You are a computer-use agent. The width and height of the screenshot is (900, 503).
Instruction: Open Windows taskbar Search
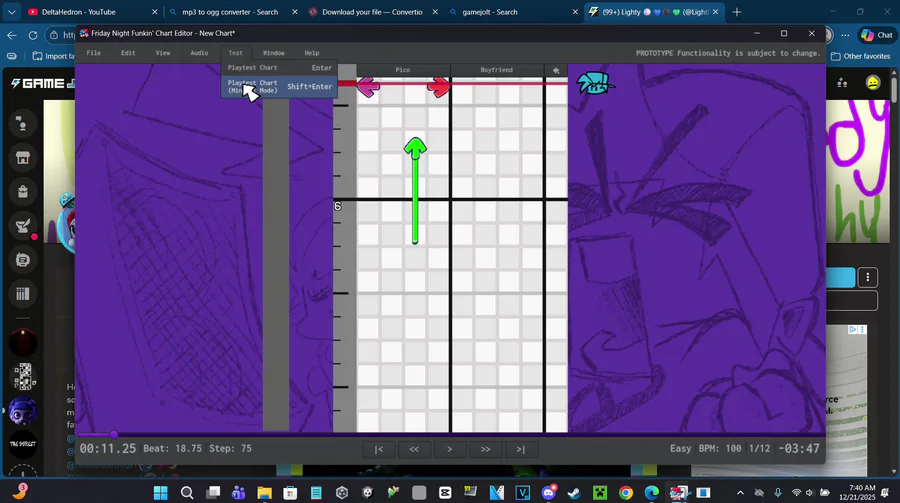(x=187, y=493)
